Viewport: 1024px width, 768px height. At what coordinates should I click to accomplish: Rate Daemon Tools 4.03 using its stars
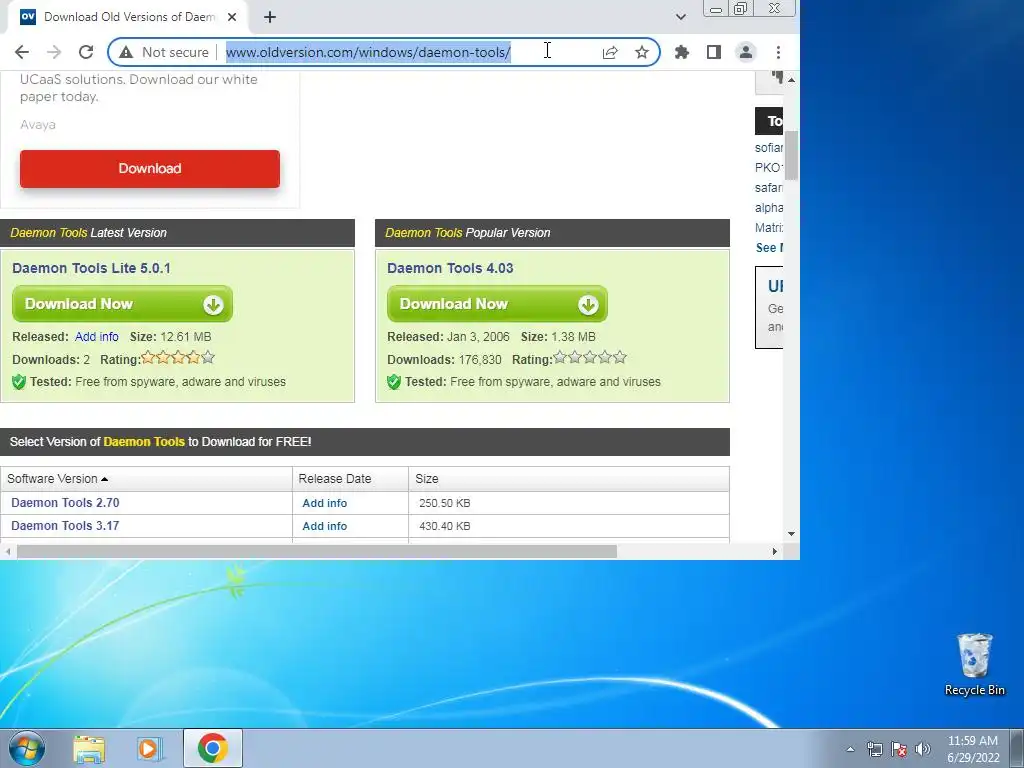tap(590, 357)
